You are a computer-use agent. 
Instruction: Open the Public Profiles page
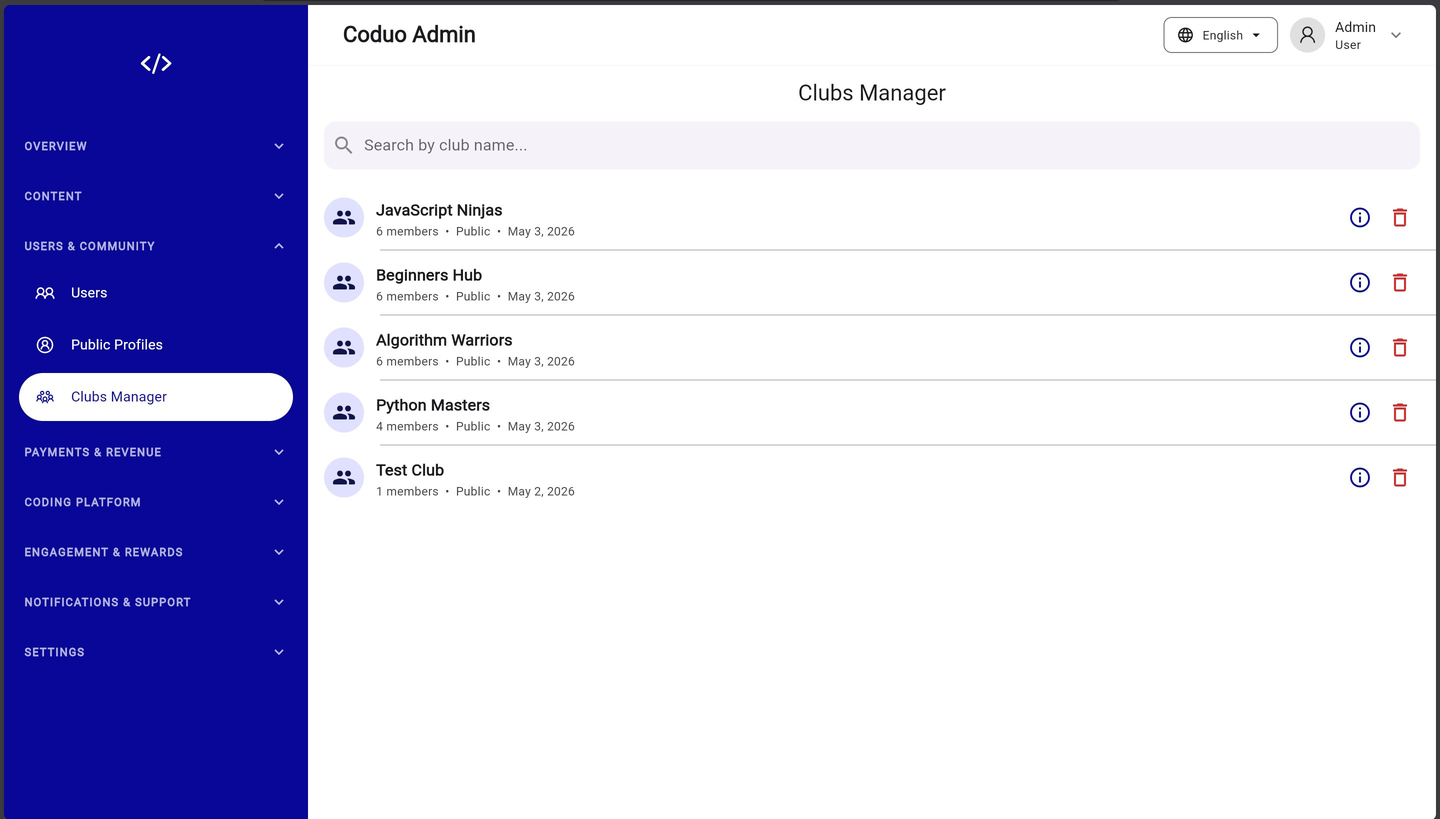156,345
